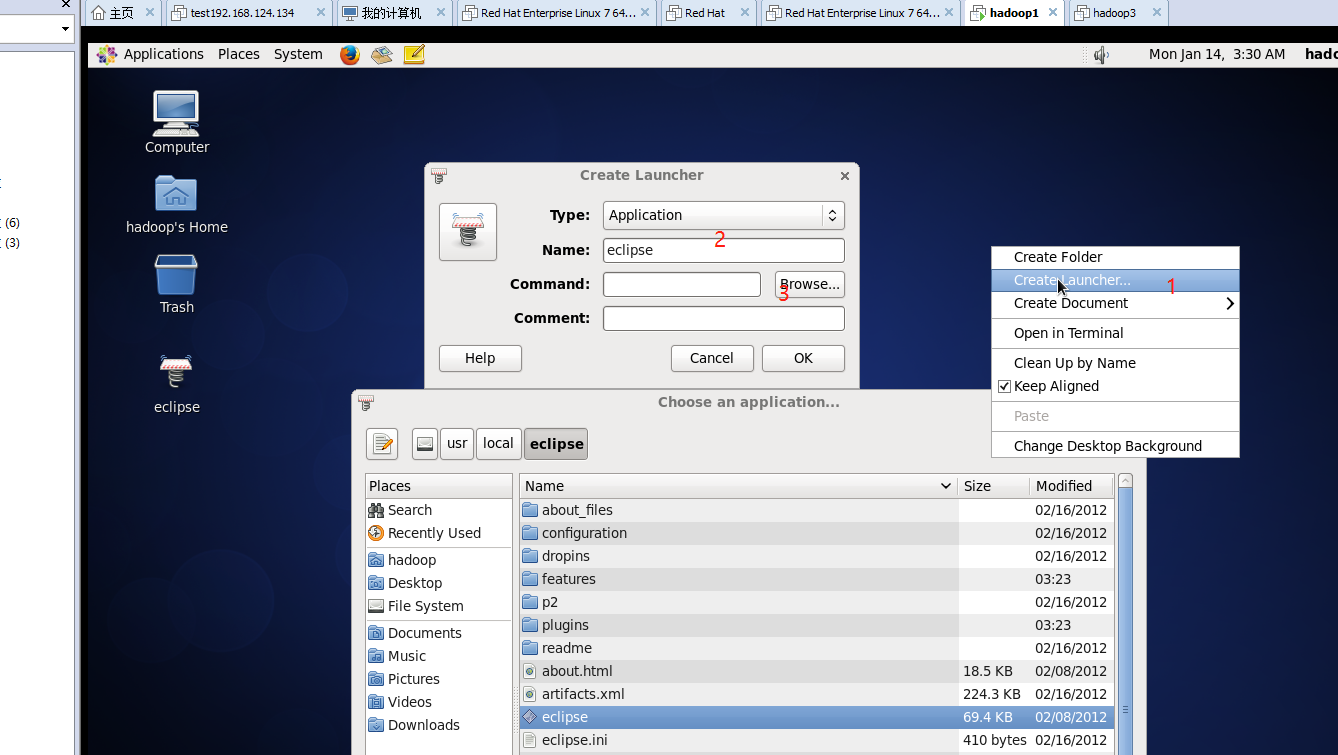
Task: Open the Name column sort dropdown arrow
Action: pyautogui.click(x=946, y=485)
